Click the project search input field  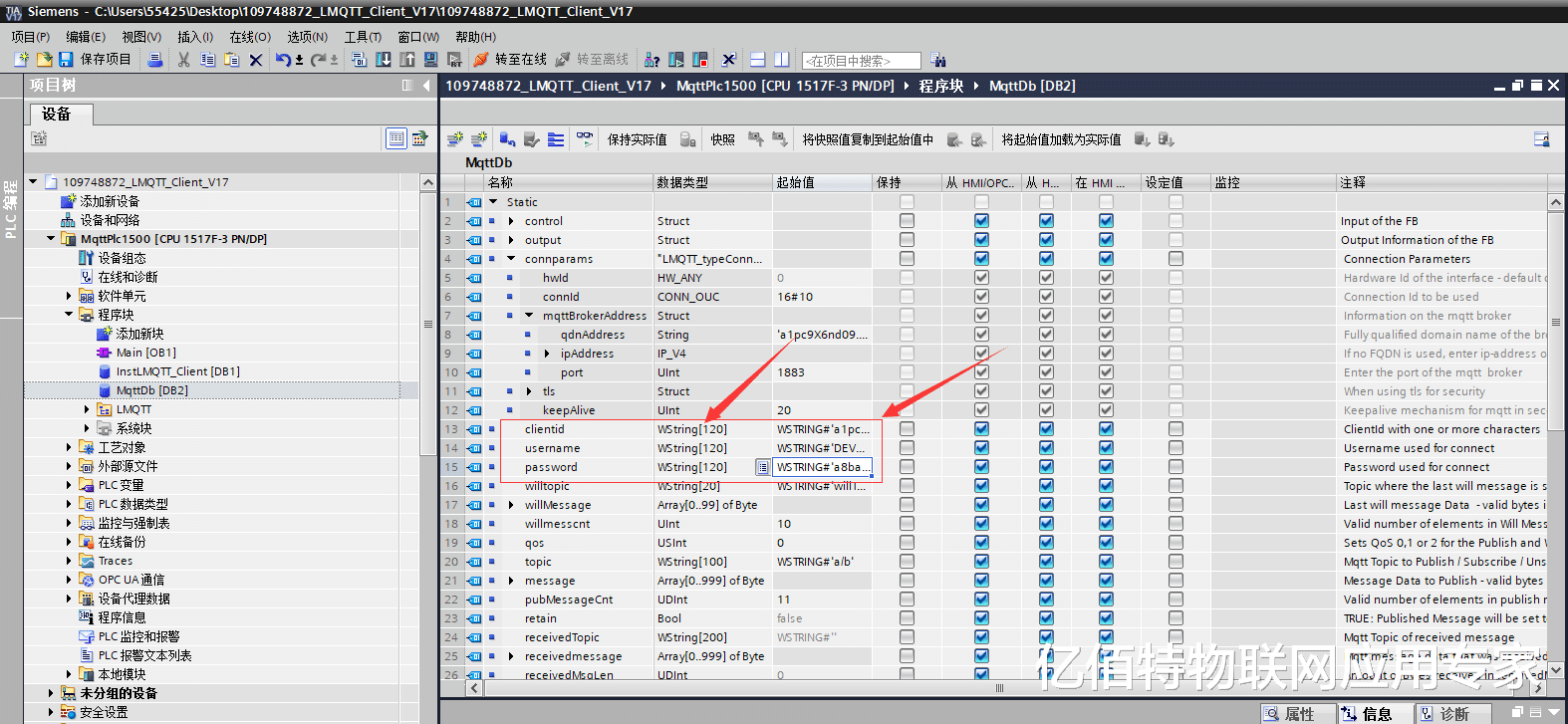pos(862,61)
